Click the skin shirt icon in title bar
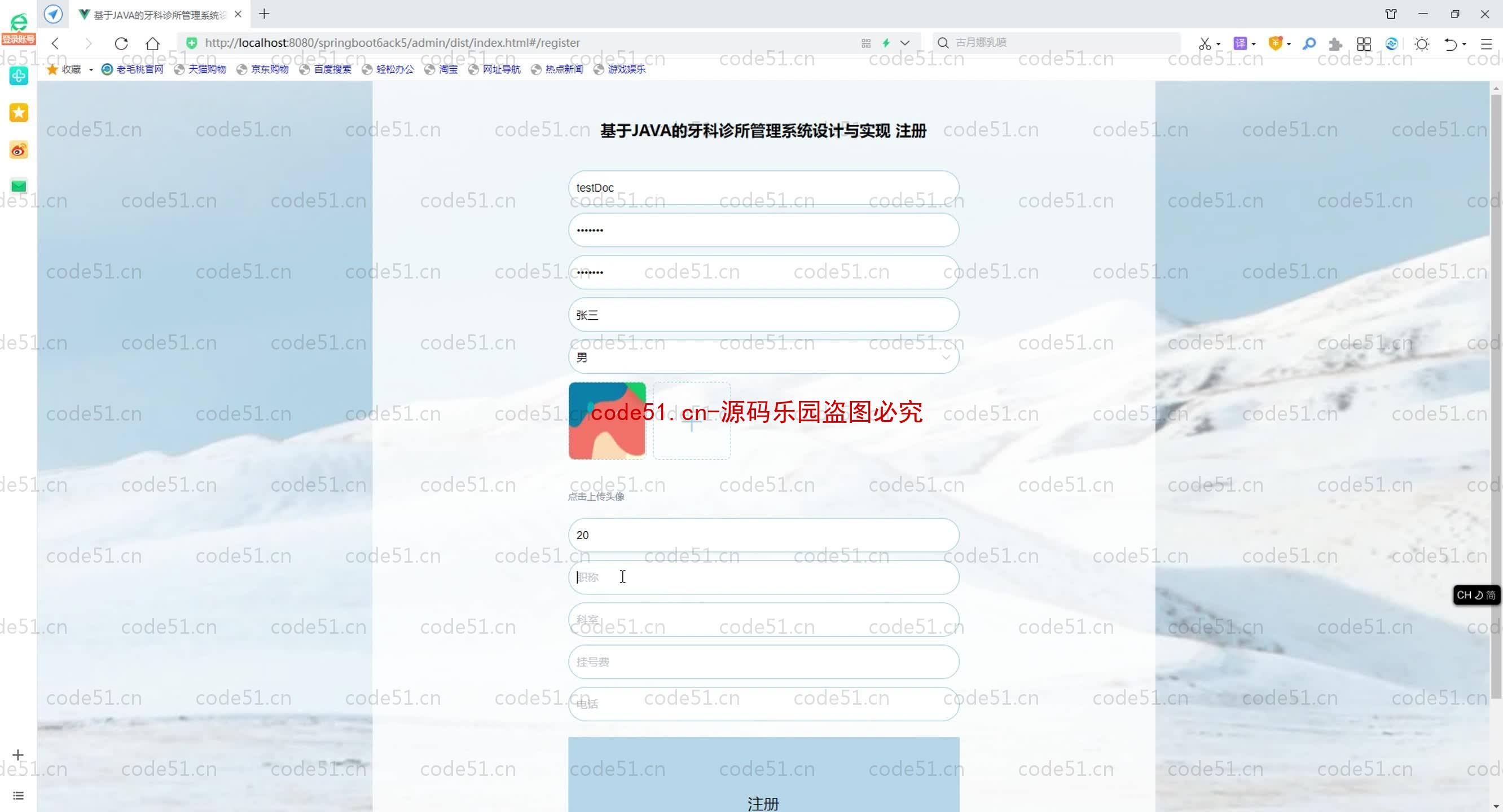 pos(1391,14)
